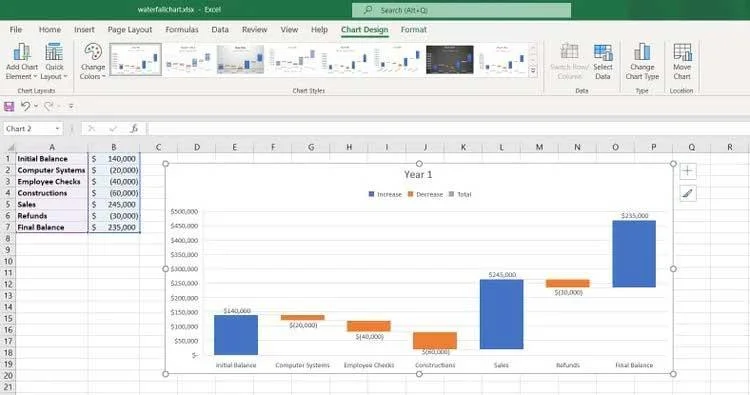
Task: Select cell Refunds in column A
Action: [x=52, y=216]
